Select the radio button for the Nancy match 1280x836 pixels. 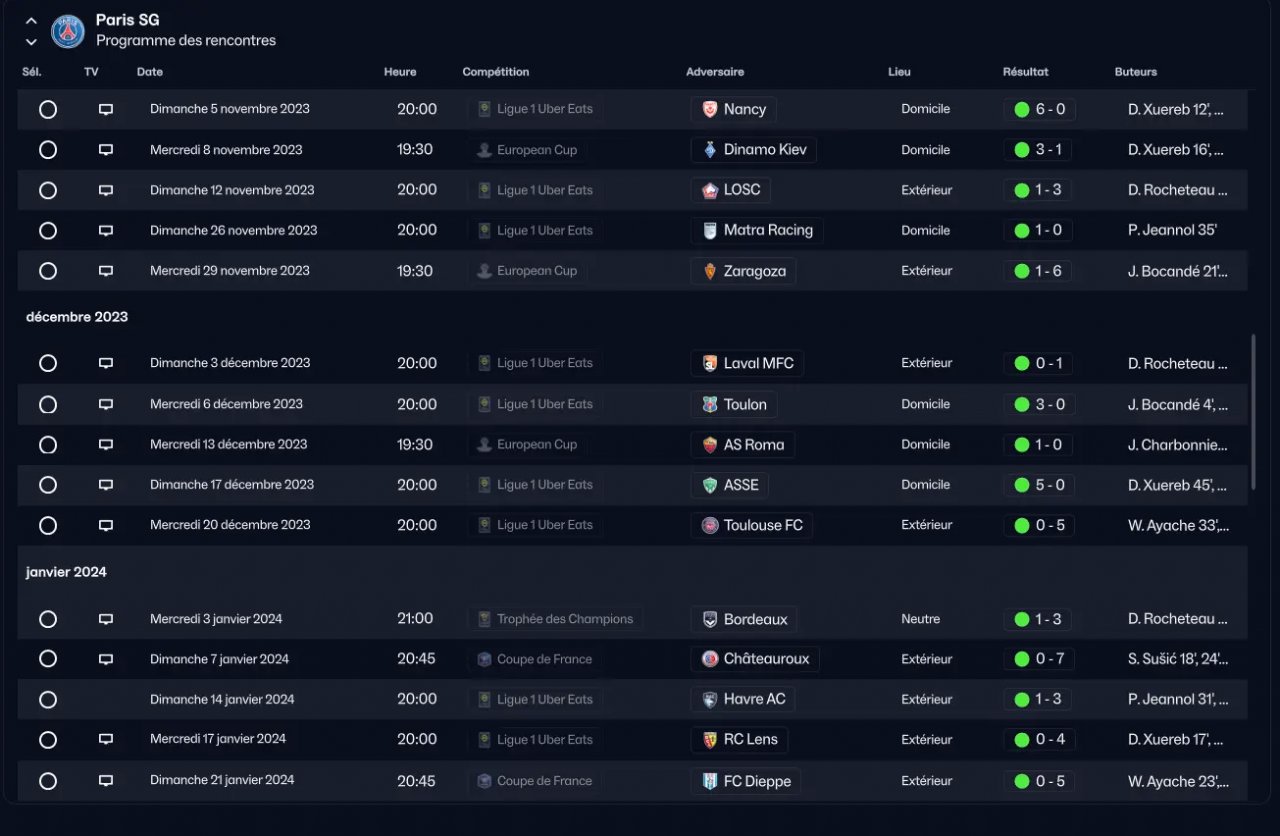point(48,110)
